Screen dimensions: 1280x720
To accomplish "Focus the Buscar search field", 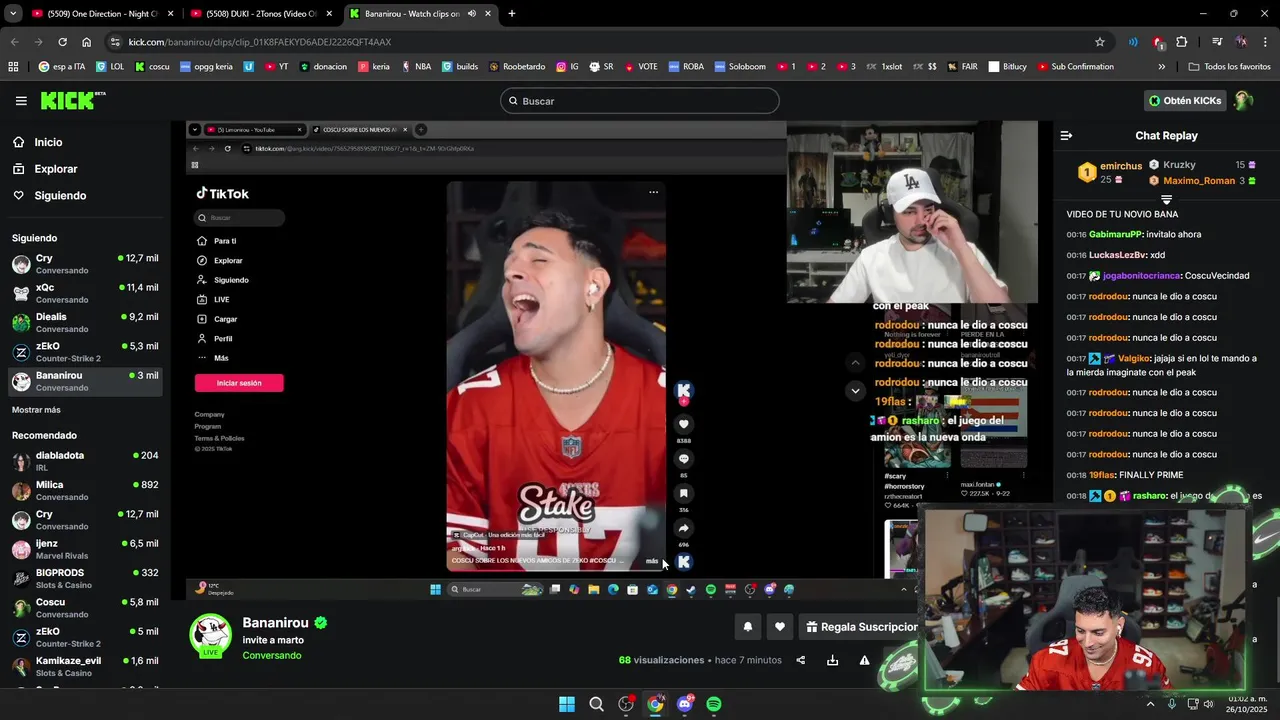I will [x=640, y=101].
